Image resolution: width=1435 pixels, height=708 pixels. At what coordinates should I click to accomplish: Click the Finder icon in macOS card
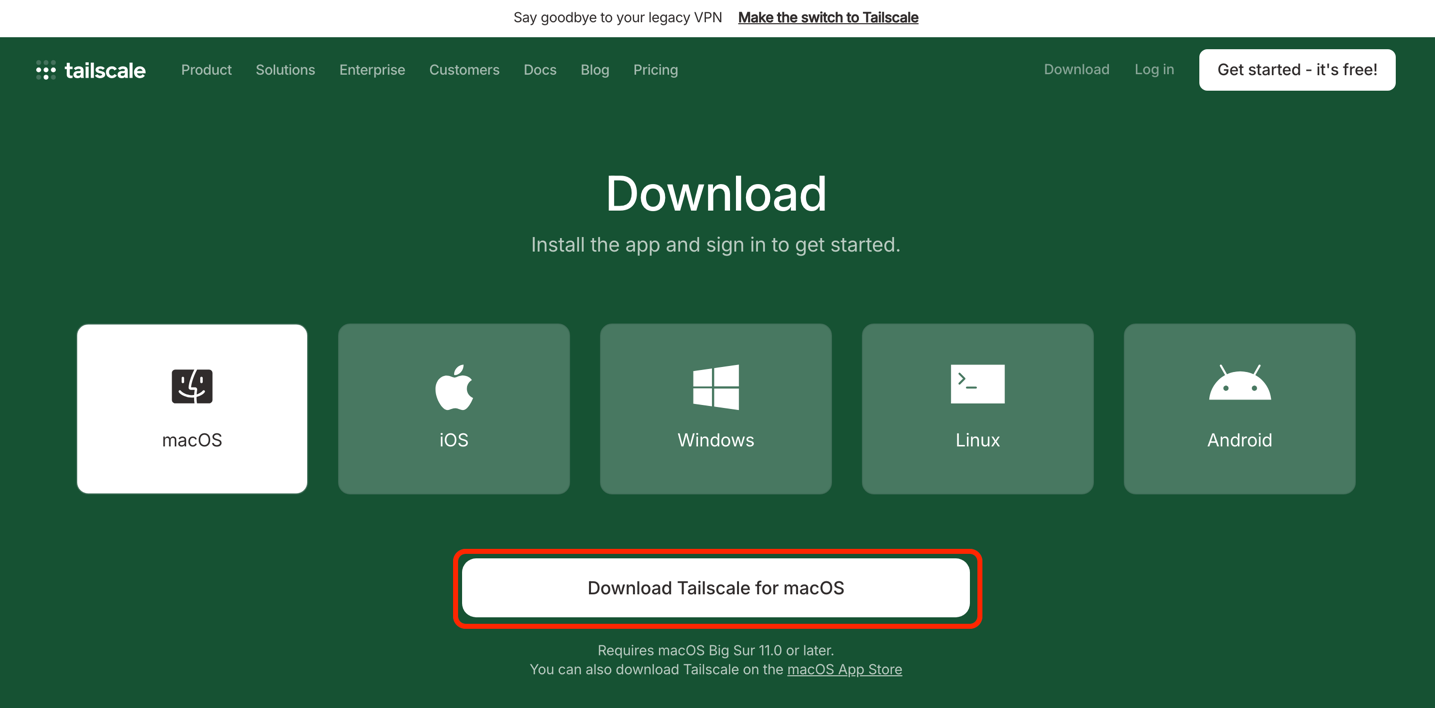192,386
